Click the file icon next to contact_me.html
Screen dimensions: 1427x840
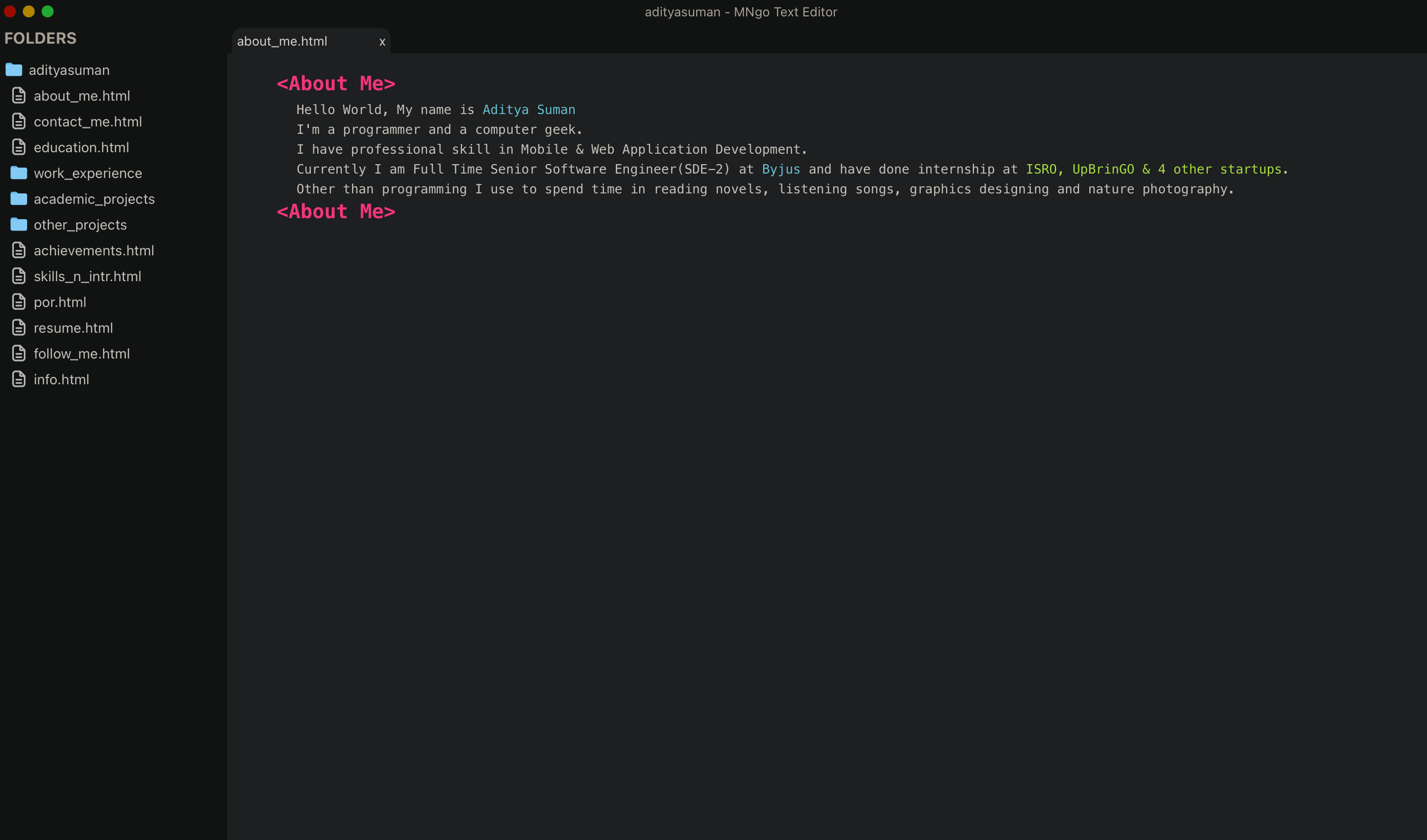(x=19, y=121)
